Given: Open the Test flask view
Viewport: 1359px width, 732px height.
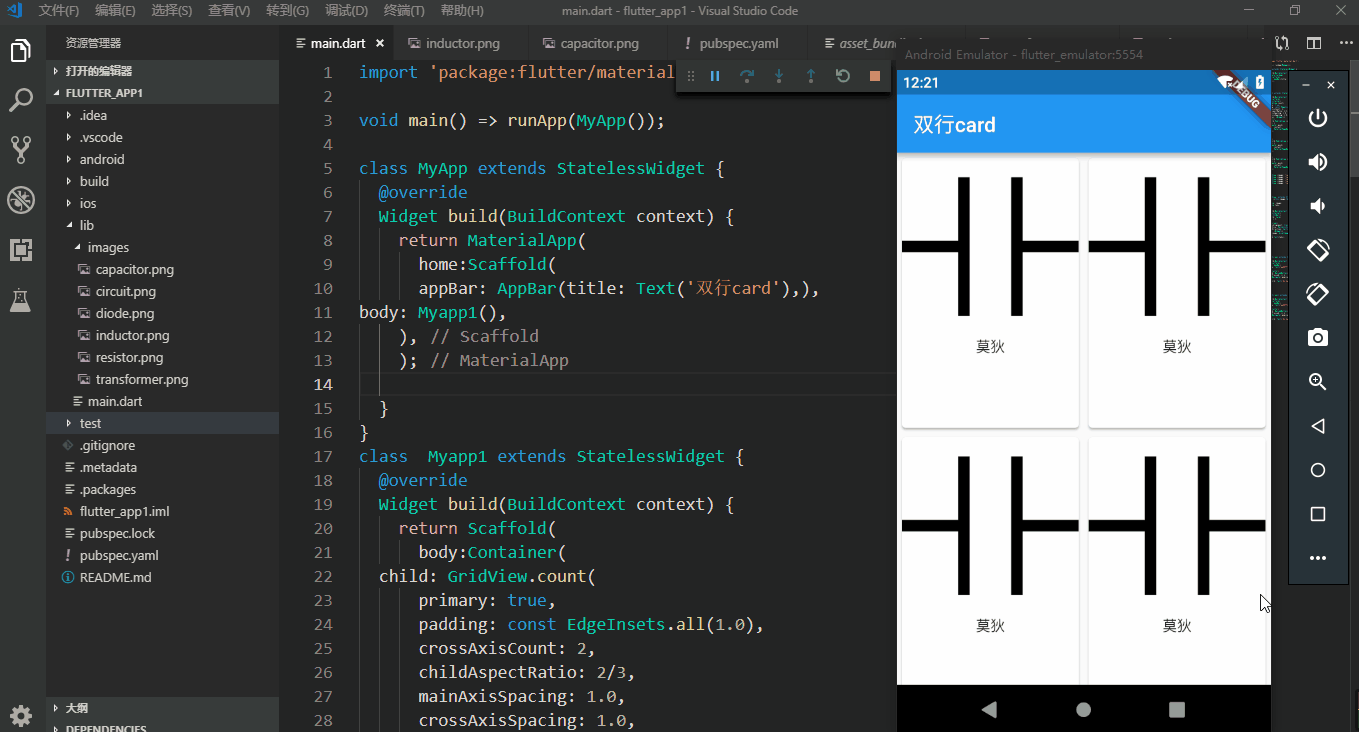Looking at the screenshot, I should tap(21, 299).
